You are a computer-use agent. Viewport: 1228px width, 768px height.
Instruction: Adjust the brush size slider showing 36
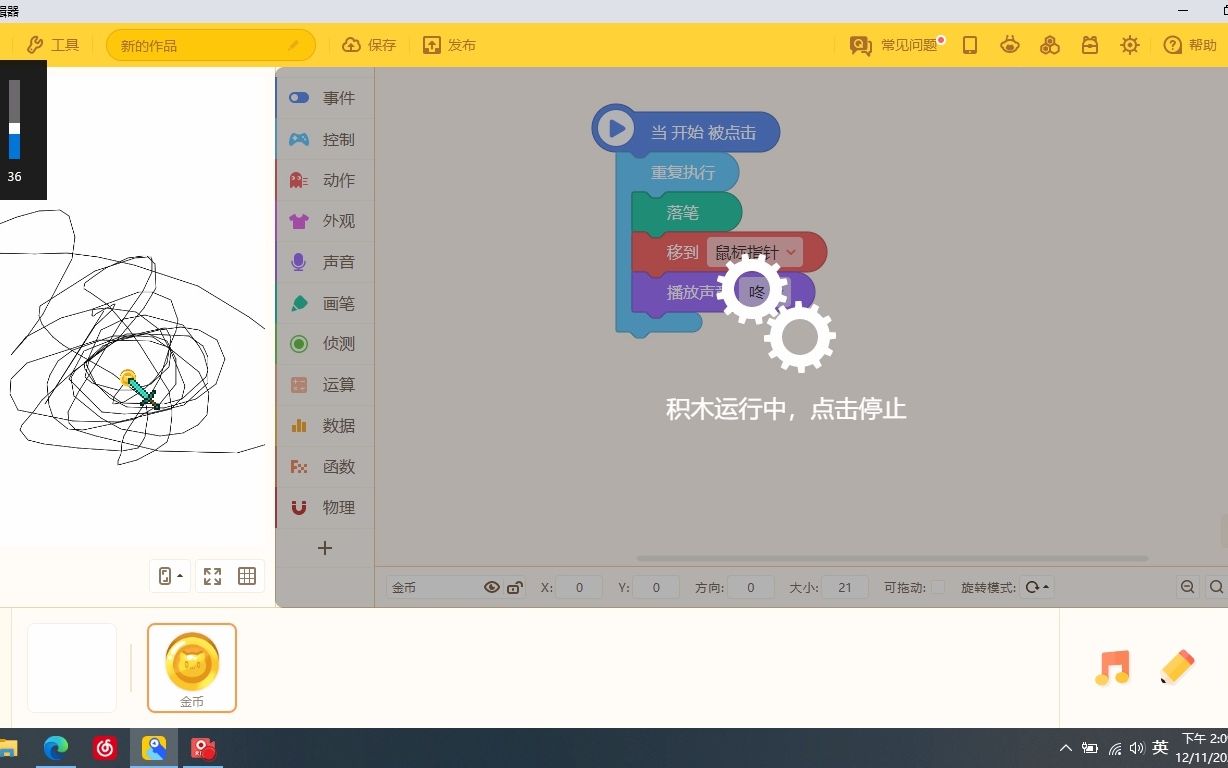pos(14,130)
